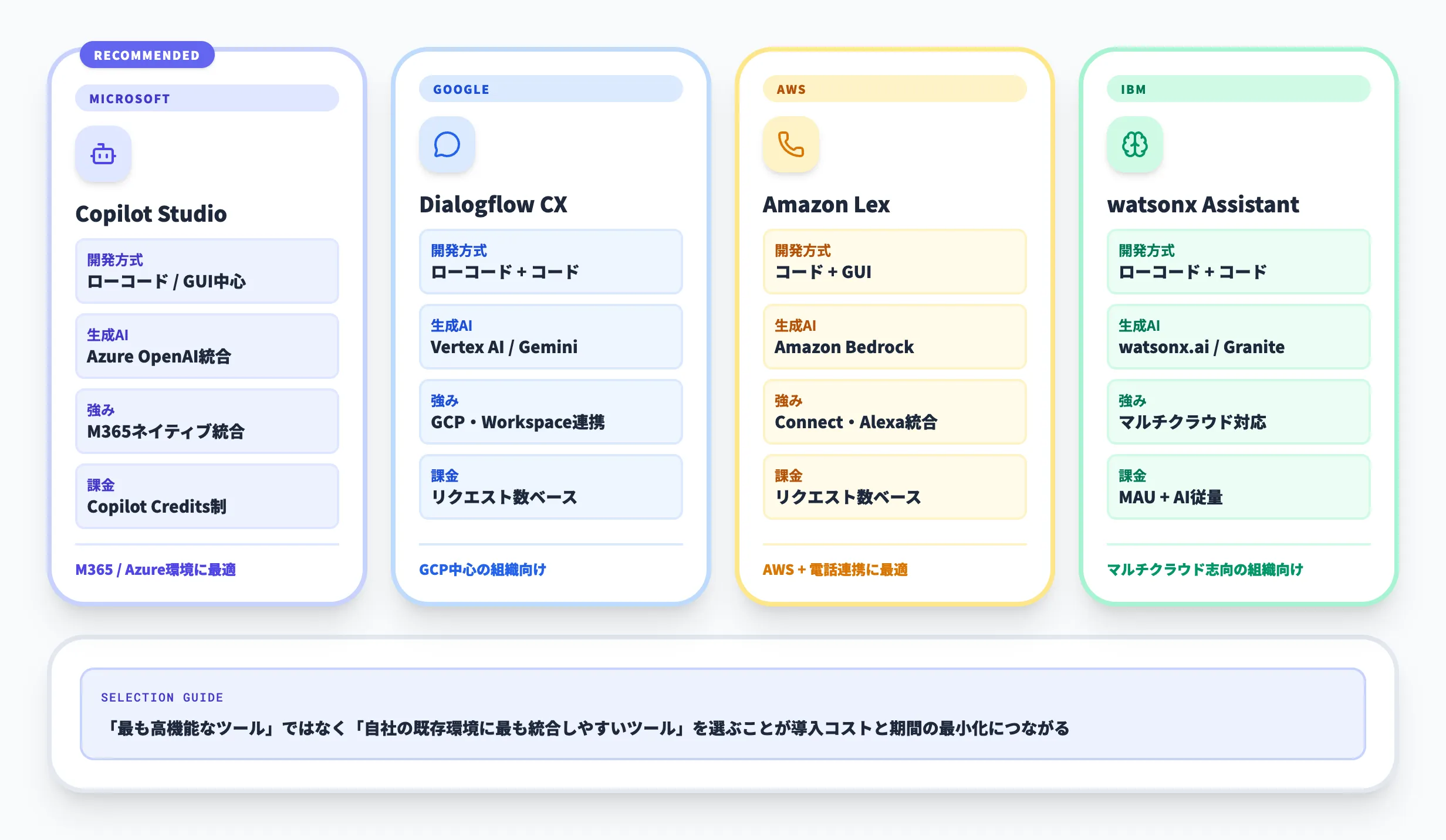Select the chat bubble icon for Dialogflow CX

pyautogui.click(x=447, y=144)
